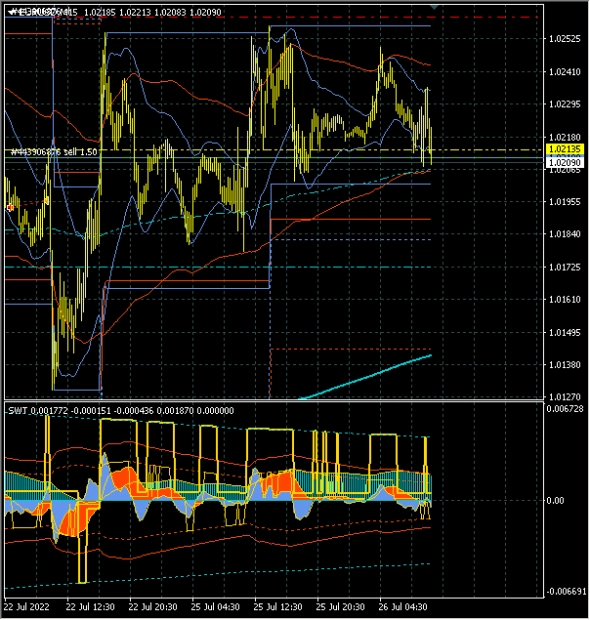Click the 1.01725 price scale label
Viewport: 590px width, 620px height.
point(565,268)
